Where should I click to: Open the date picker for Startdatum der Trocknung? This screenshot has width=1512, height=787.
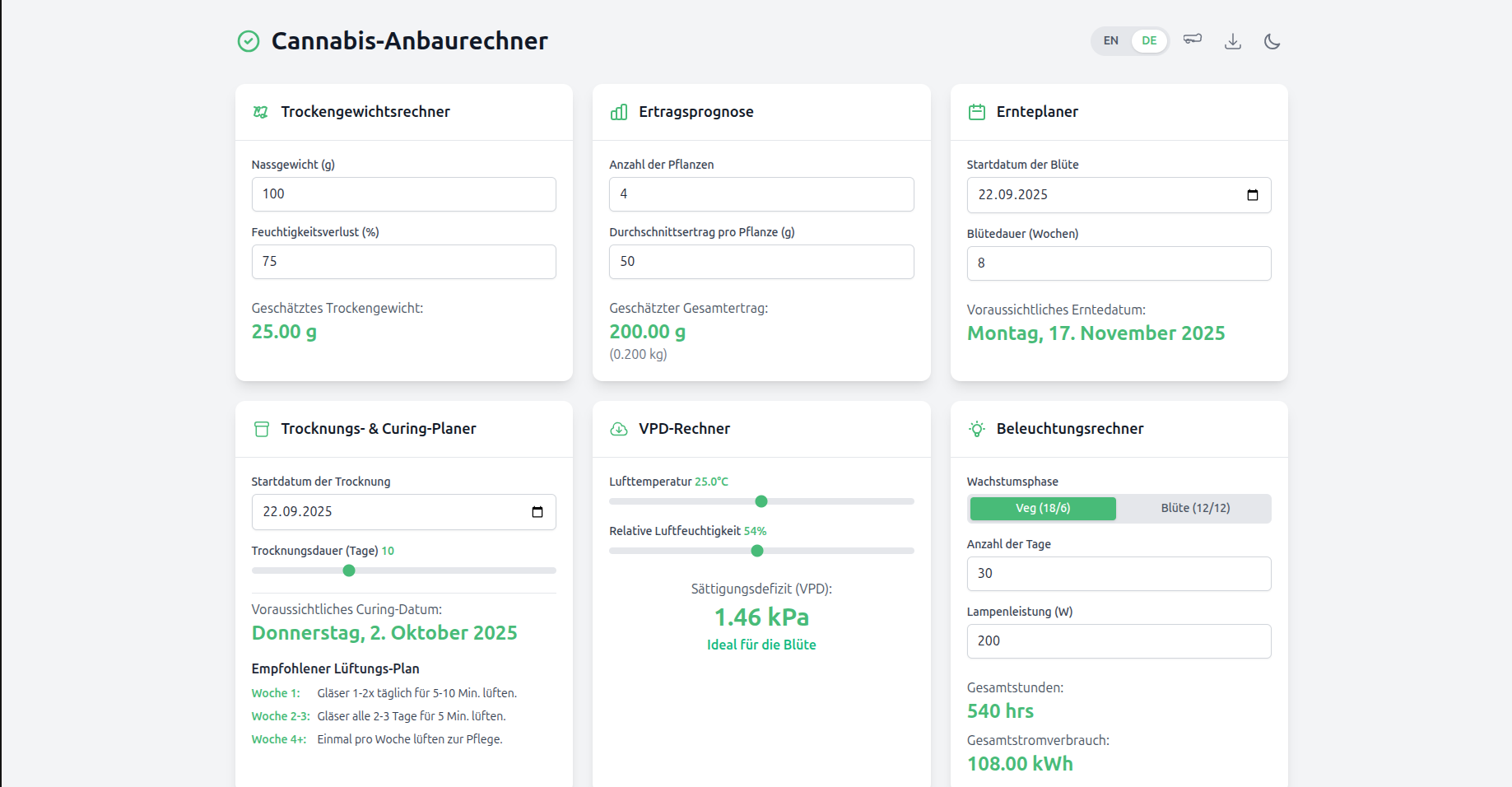tap(537, 512)
